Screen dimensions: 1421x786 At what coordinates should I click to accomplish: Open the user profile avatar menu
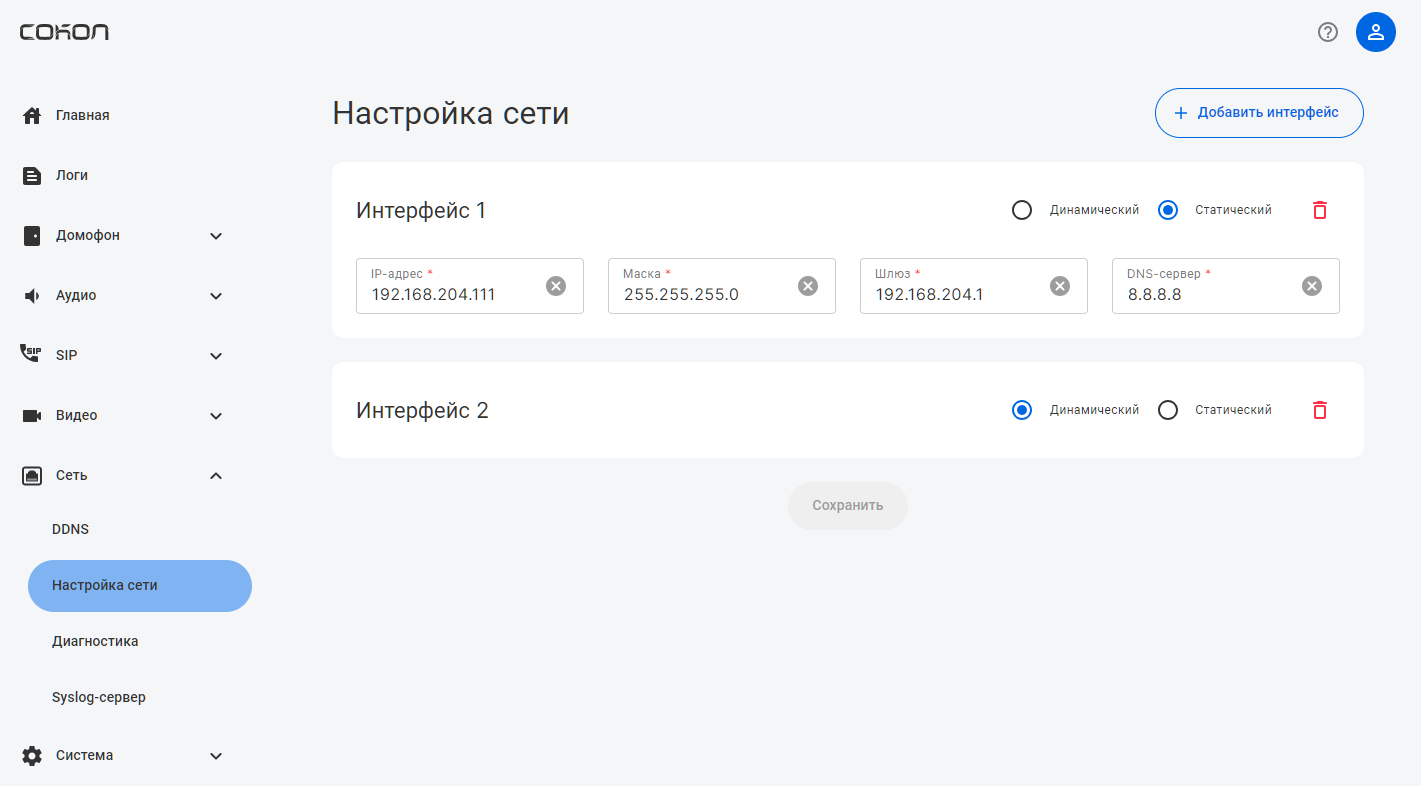click(1375, 32)
